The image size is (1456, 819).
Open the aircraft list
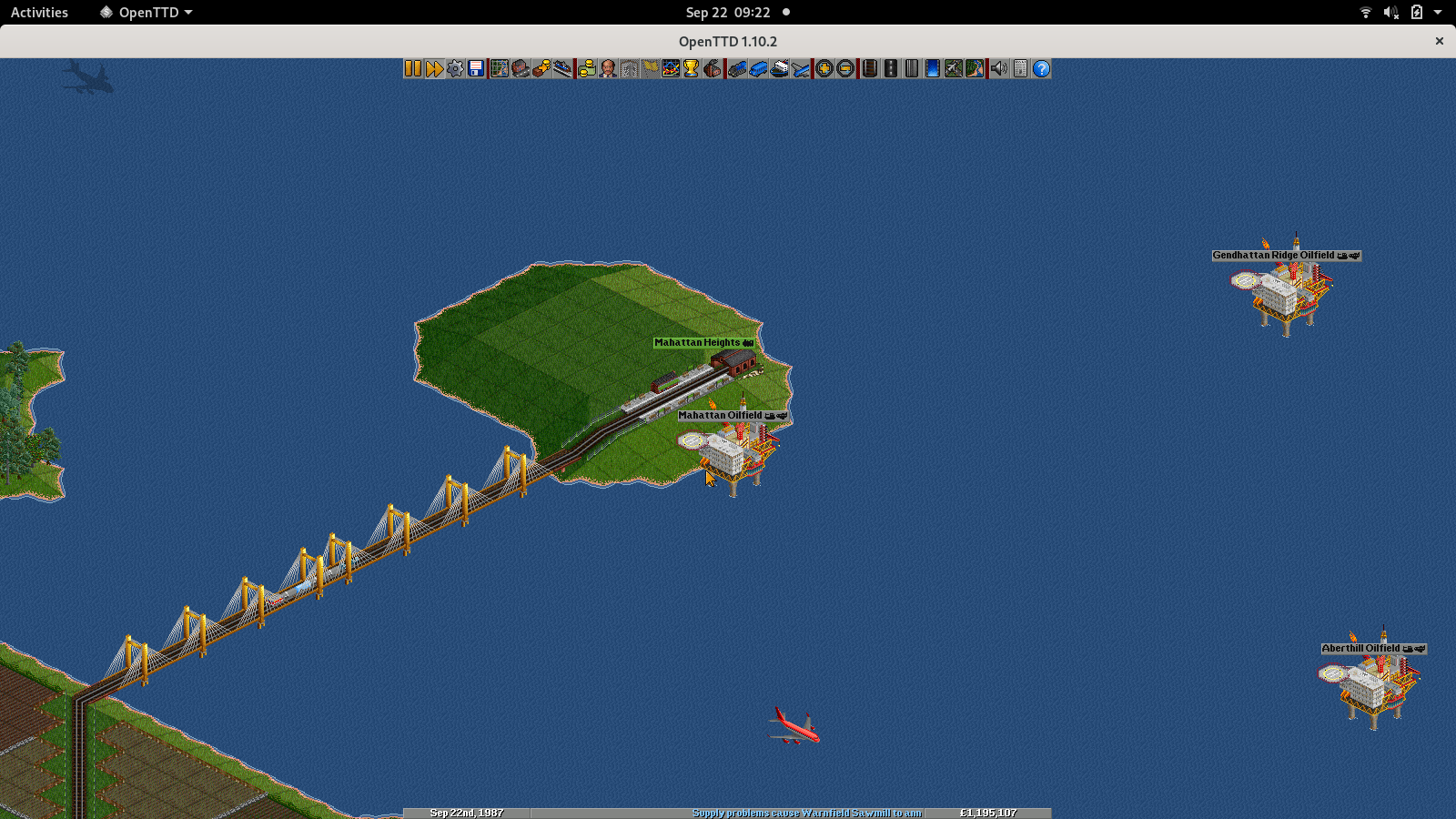(x=802, y=69)
